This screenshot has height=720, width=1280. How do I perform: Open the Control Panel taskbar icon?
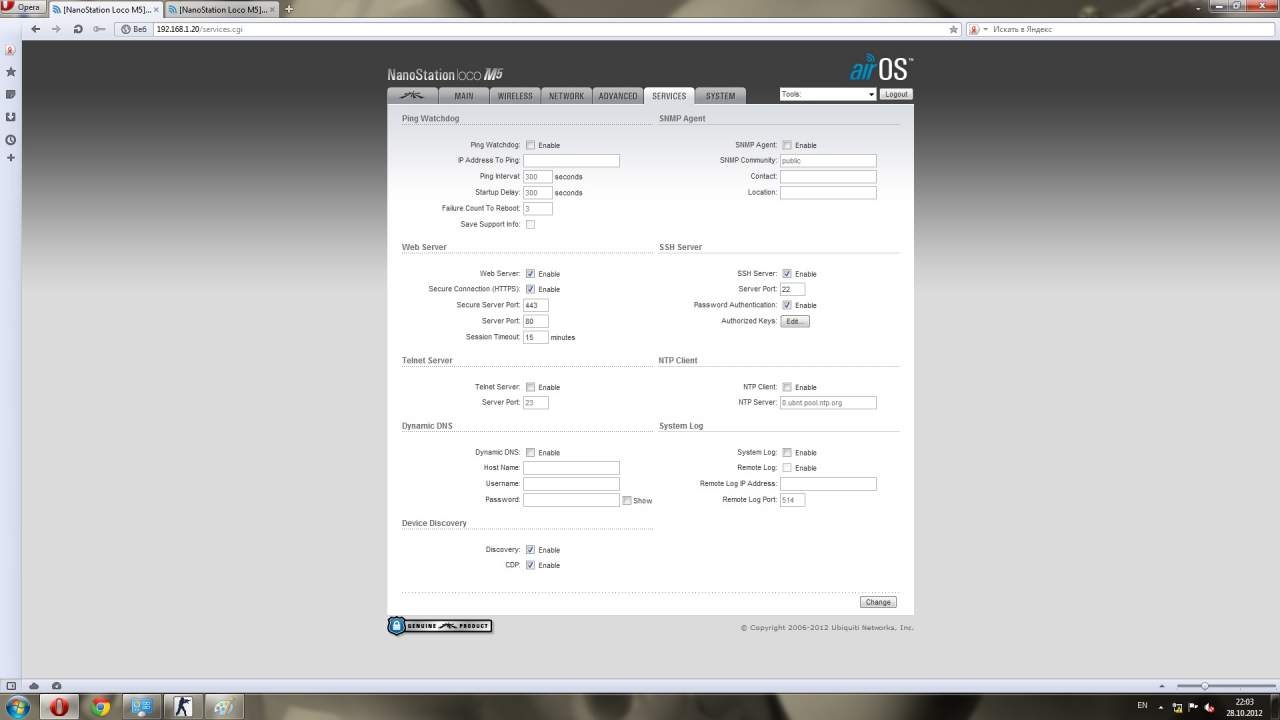[x=141, y=707]
